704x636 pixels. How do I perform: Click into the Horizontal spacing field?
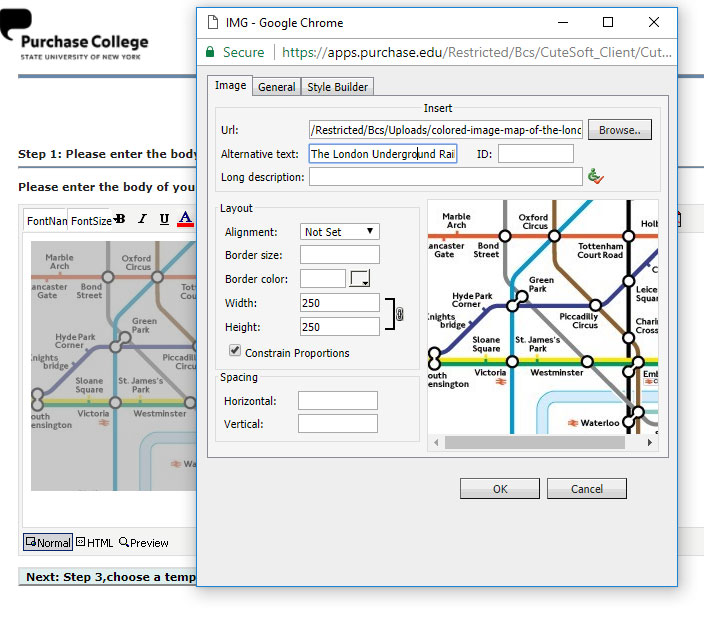[338, 400]
